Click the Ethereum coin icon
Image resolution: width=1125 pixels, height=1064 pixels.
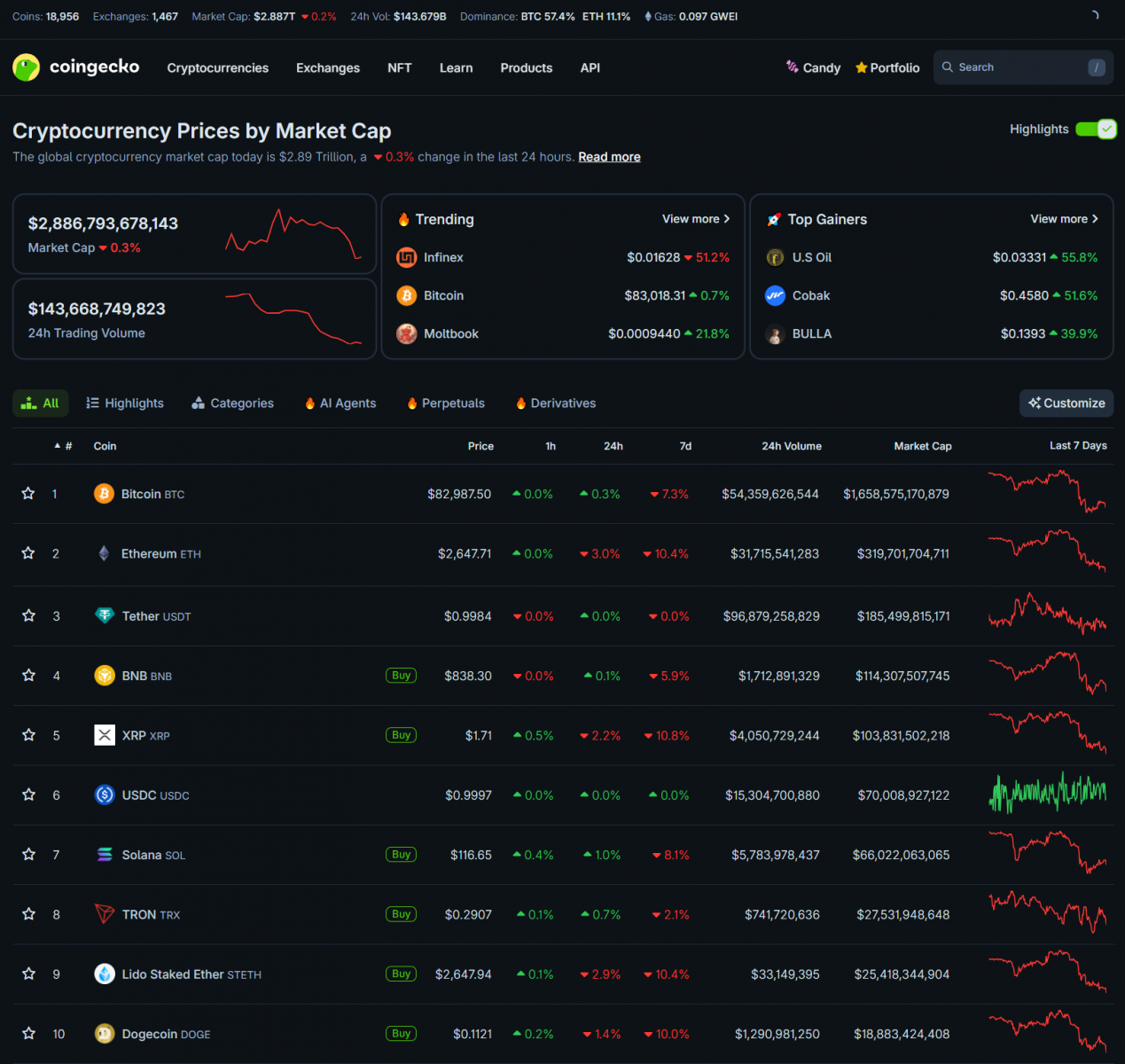point(104,553)
